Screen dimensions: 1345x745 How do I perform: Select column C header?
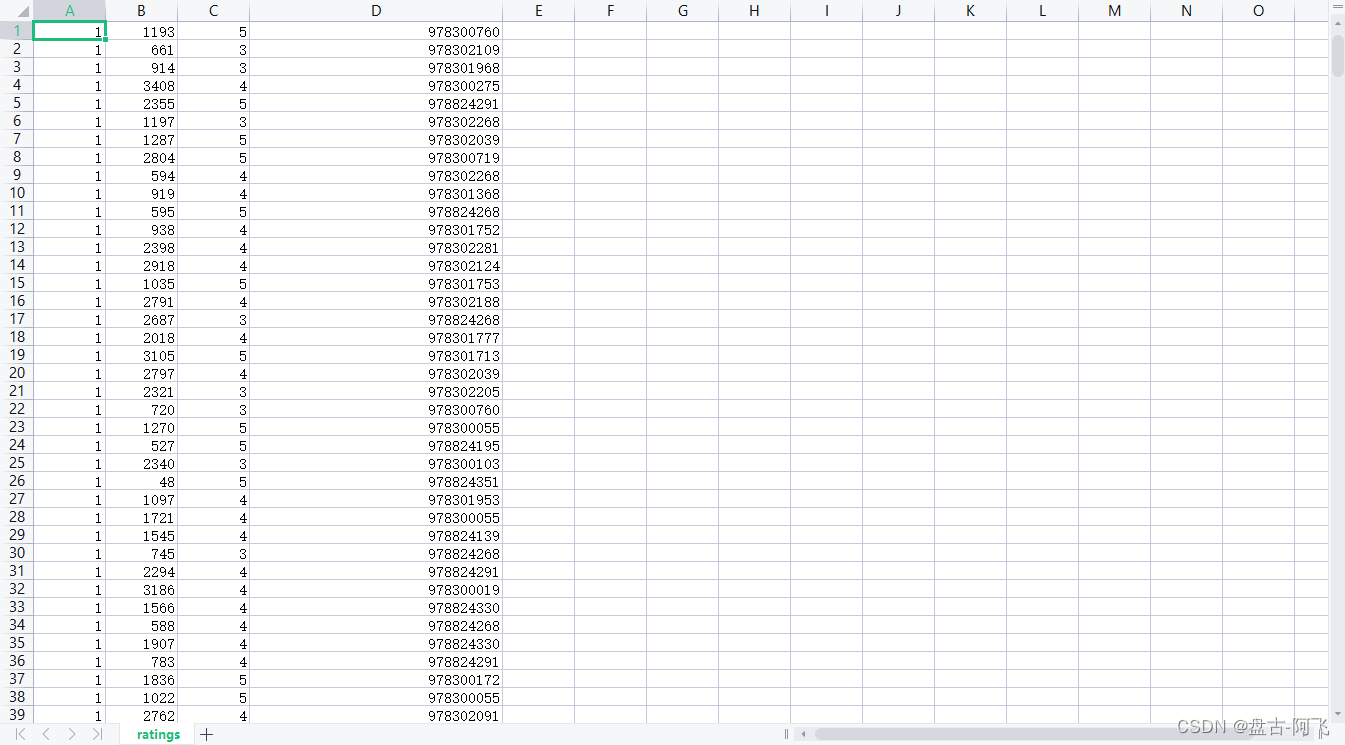point(214,11)
